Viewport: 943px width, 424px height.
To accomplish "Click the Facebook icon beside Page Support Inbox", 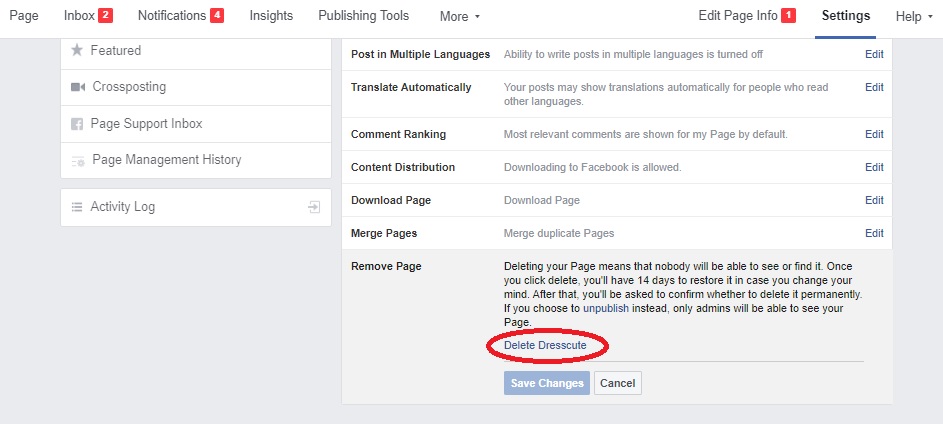I will (x=77, y=124).
